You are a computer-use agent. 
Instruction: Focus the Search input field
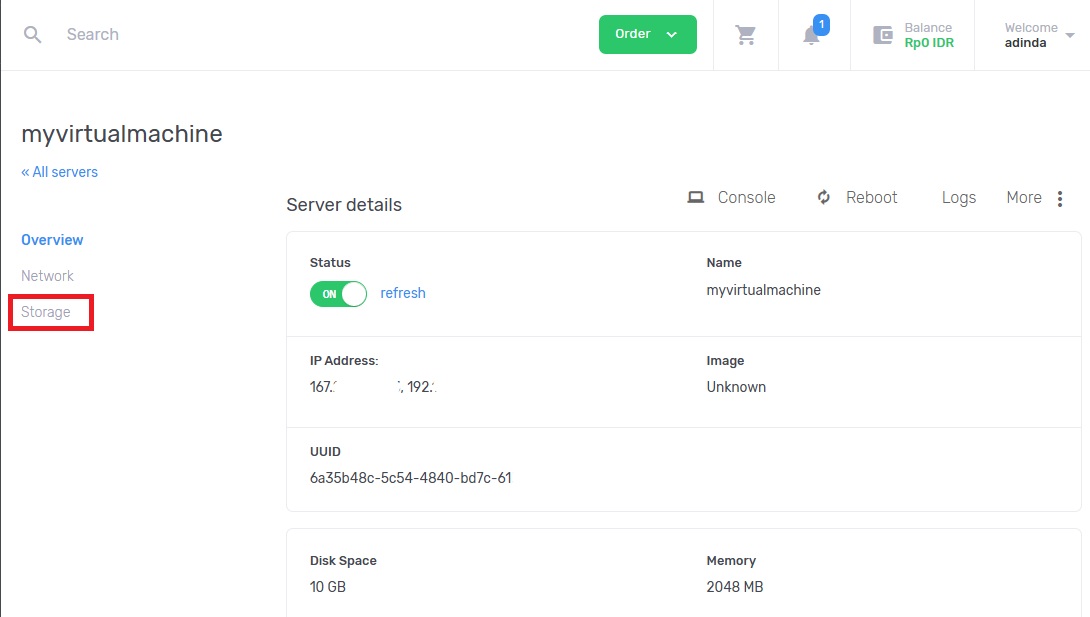click(x=92, y=34)
